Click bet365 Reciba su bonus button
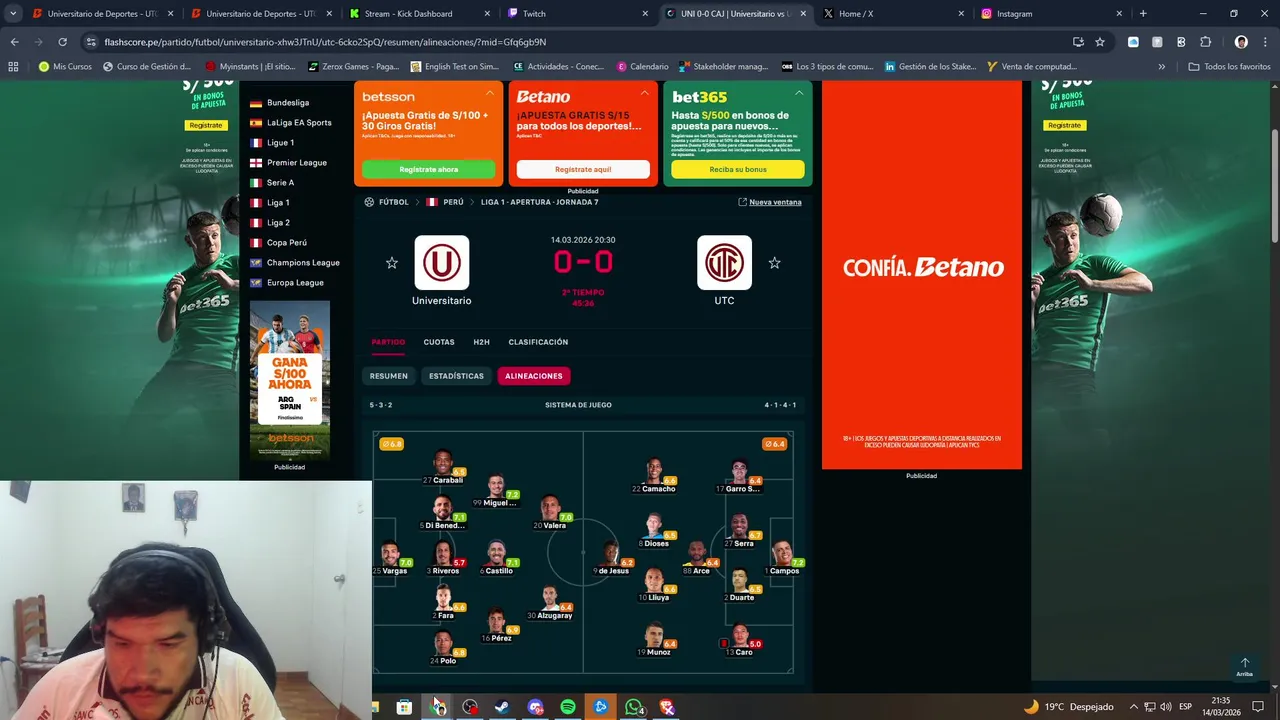1280x720 pixels. click(738, 169)
